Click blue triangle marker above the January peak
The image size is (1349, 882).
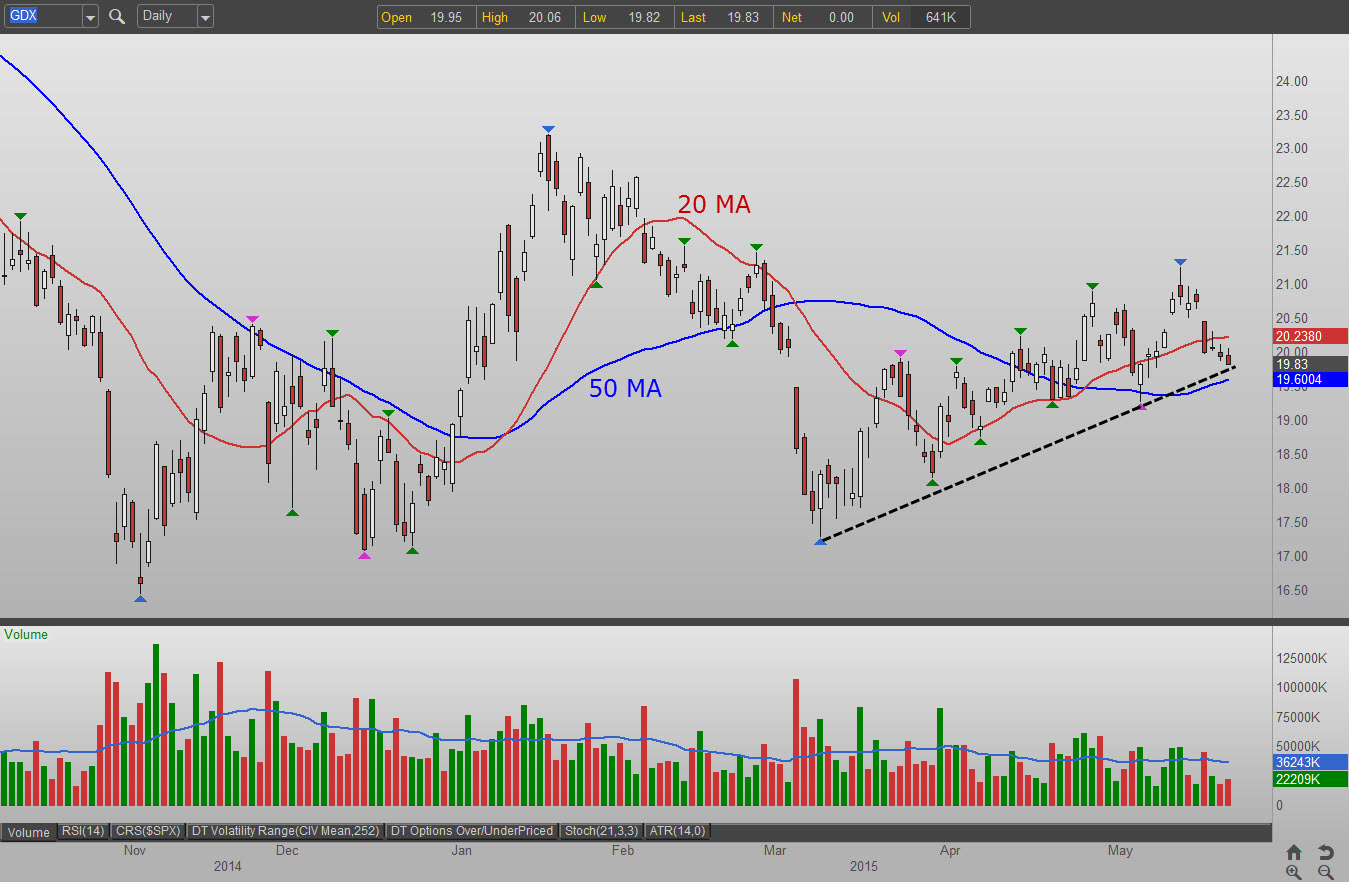coord(548,129)
